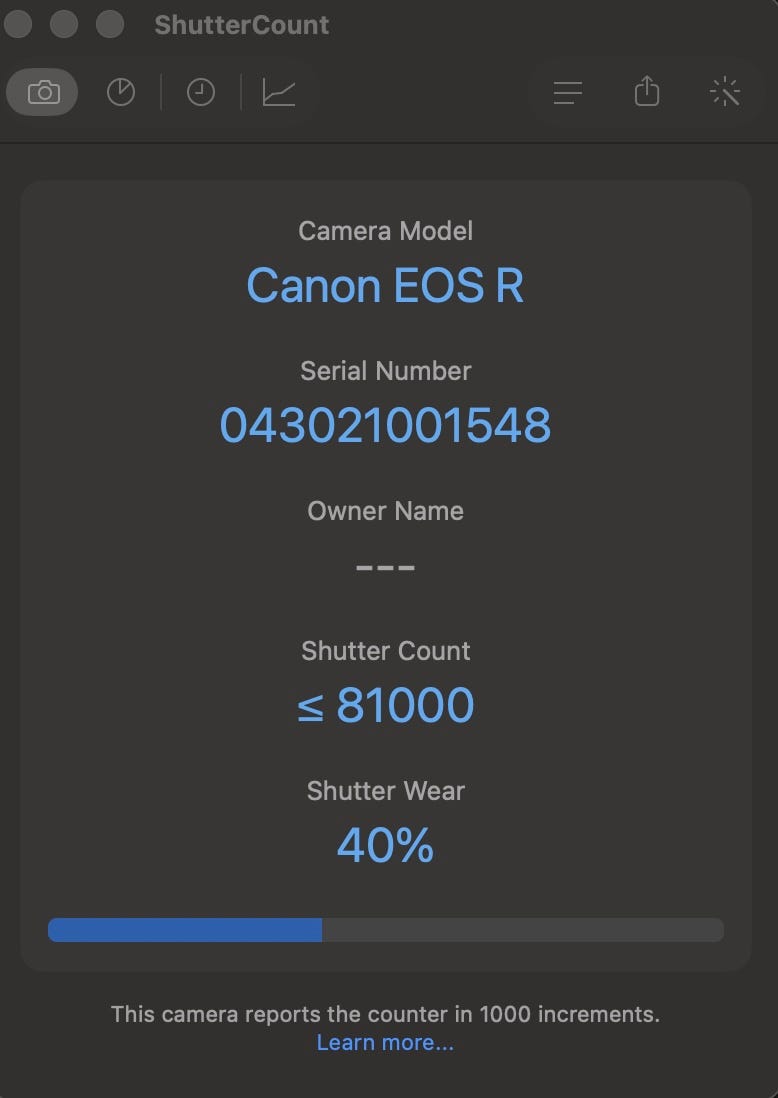Click the Shutter Wear progress bar
Image resolution: width=778 pixels, height=1098 pixels.
click(385, 930)
